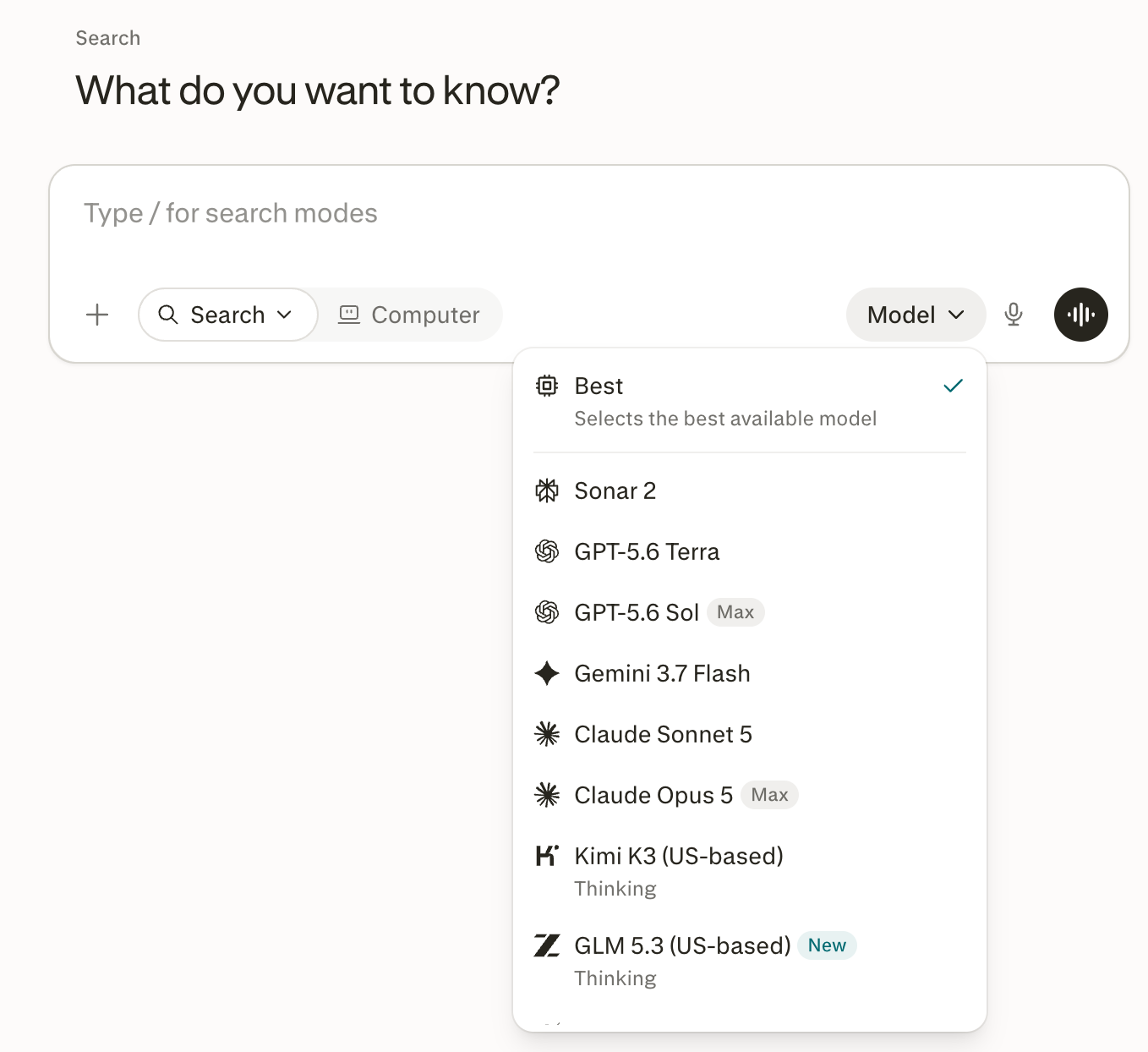
Task: Select the Search mode pill
Action: (x=228, y=315)
